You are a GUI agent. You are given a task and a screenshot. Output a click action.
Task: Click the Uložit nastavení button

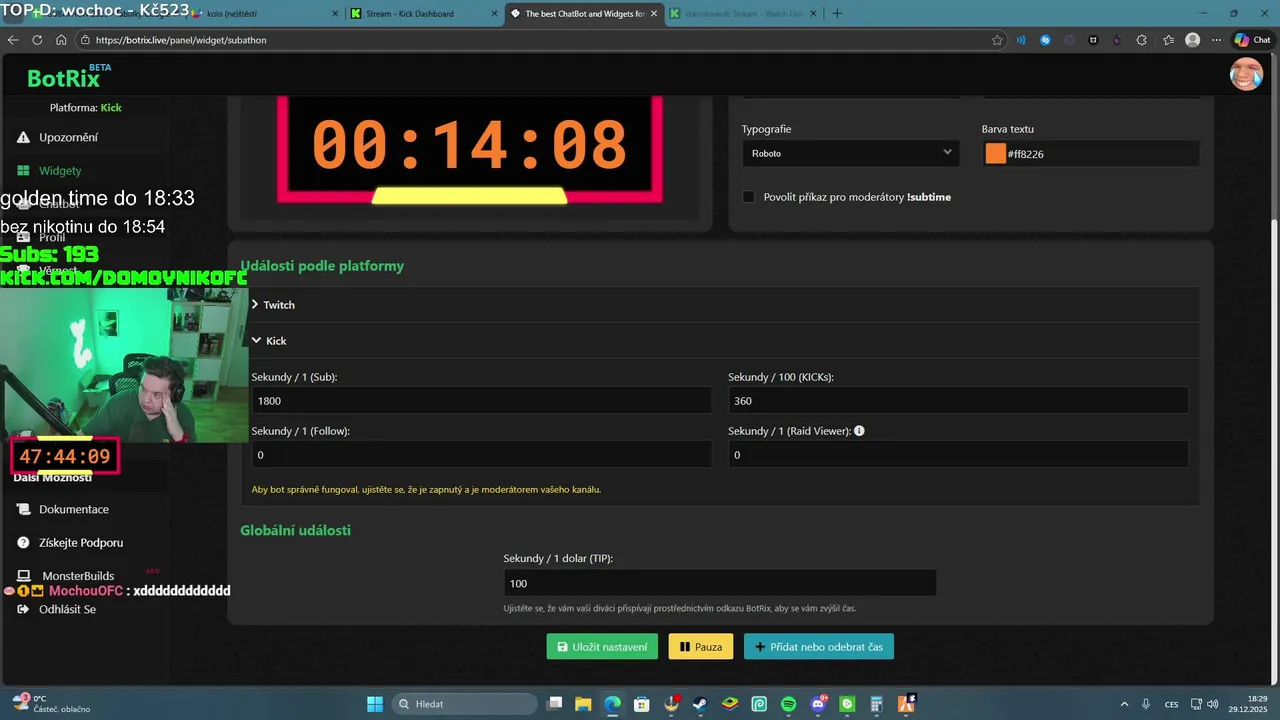(602, 647)
